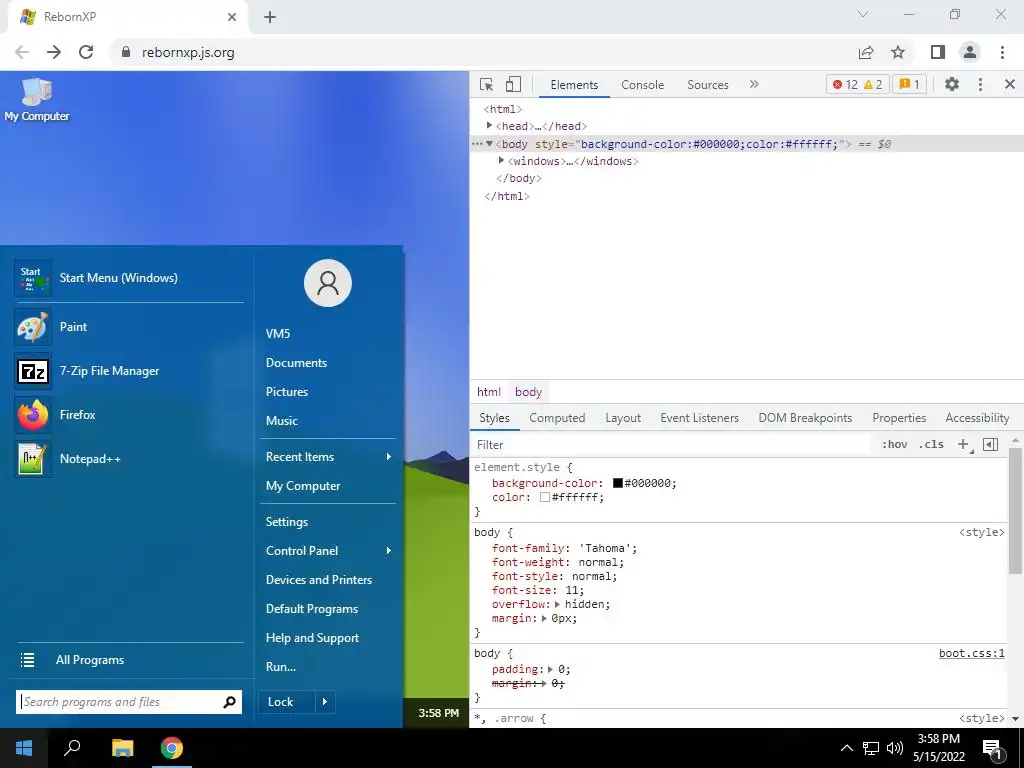This screenshot has height=768, width=1024.
Task: Expand the Recent Items submenu arrow
Action: point(389,456)
